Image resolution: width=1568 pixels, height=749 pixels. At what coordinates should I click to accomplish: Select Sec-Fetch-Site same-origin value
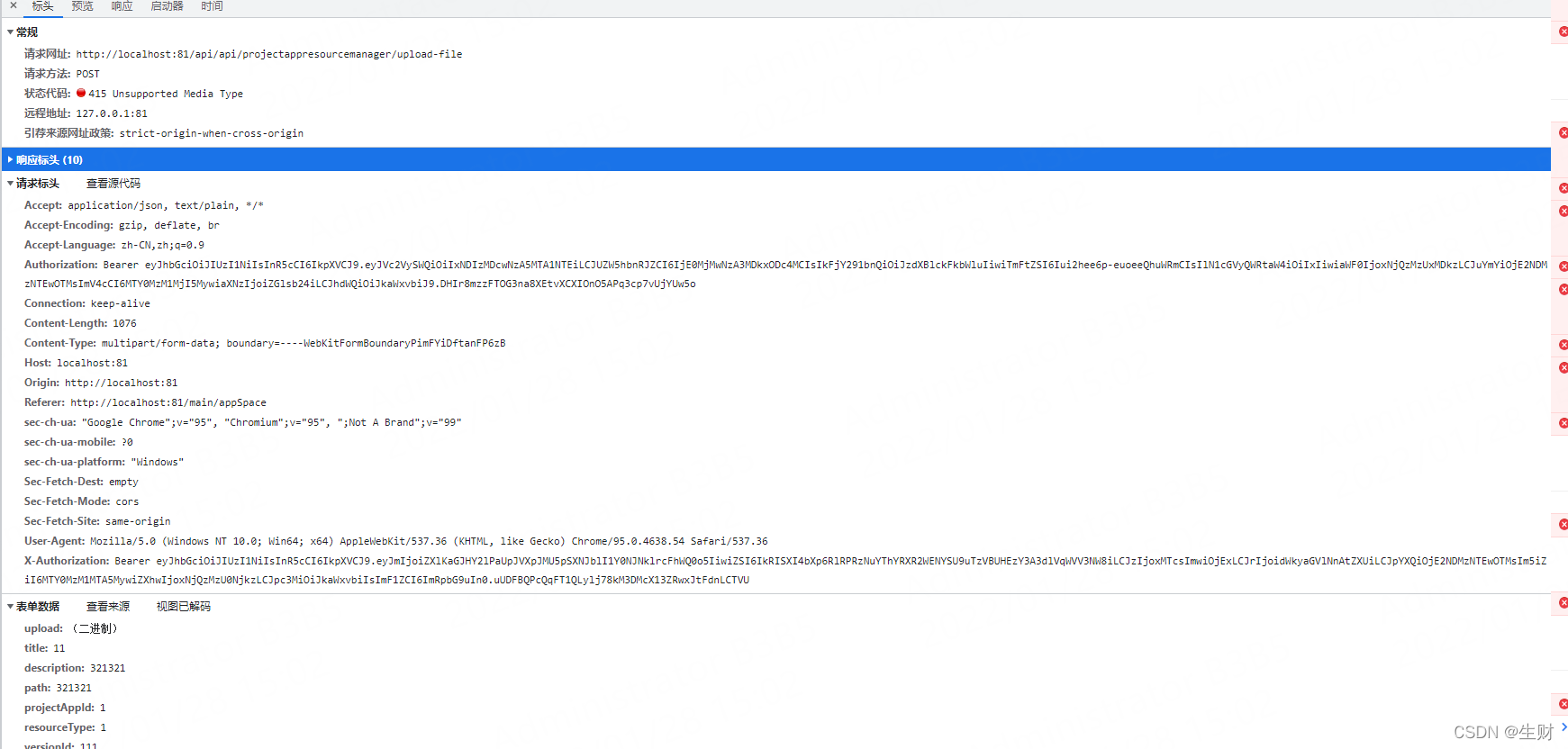coord(138,522)
